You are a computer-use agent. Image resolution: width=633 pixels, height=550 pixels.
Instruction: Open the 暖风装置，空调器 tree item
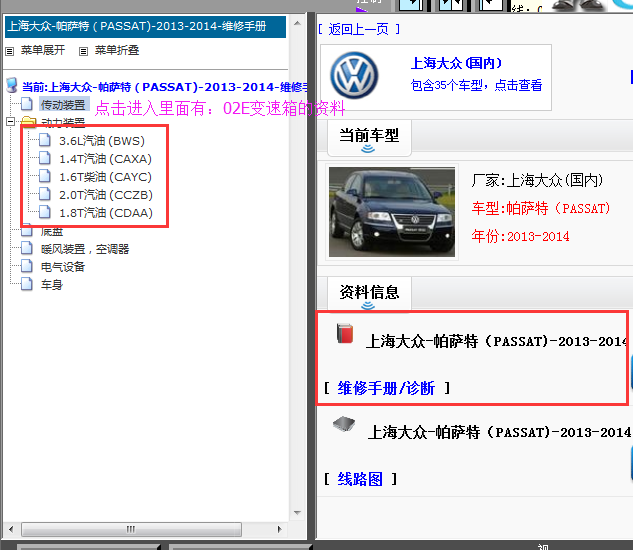tap(85, 249)
